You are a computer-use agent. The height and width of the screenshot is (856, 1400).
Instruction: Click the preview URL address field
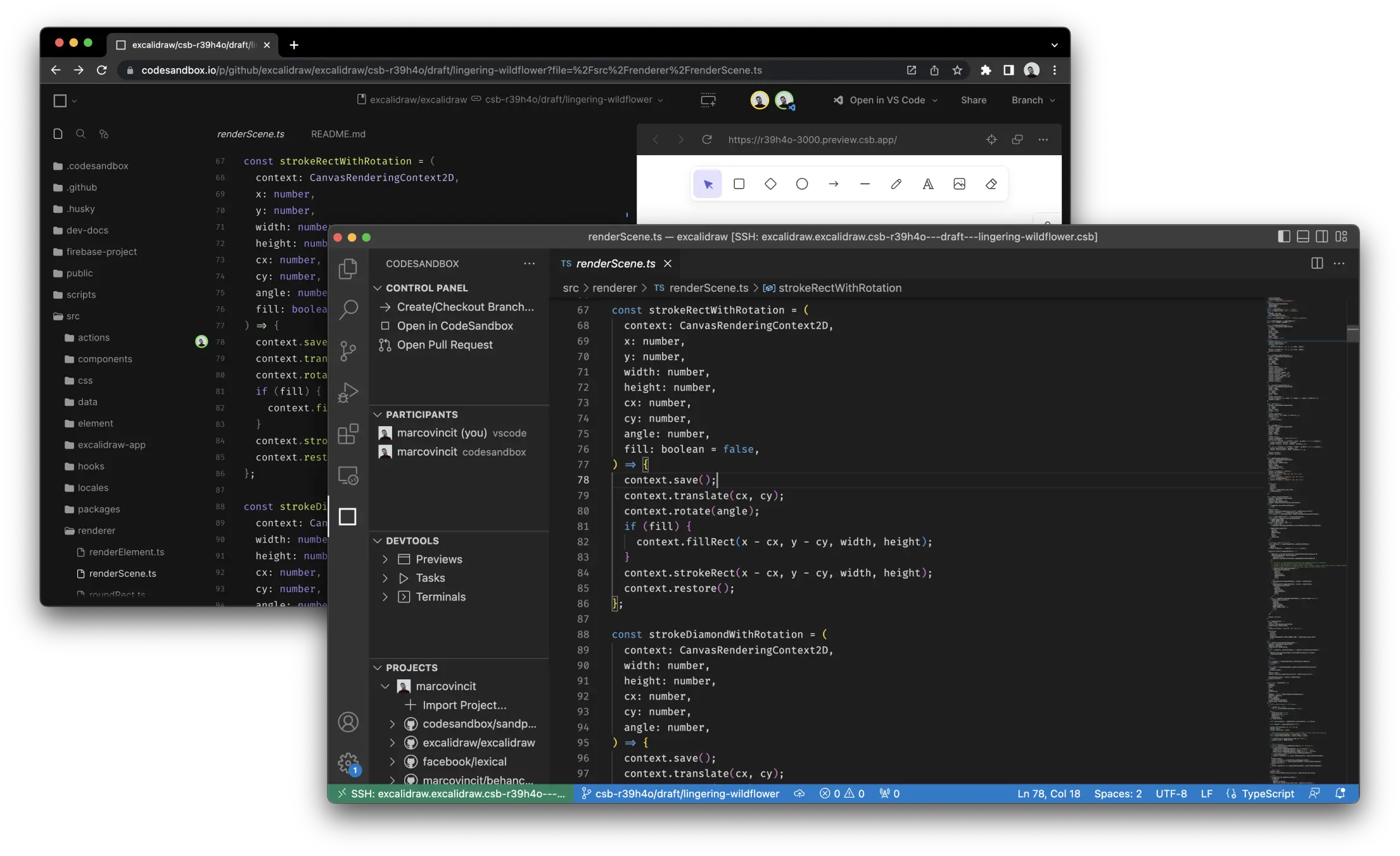[812, 140]
